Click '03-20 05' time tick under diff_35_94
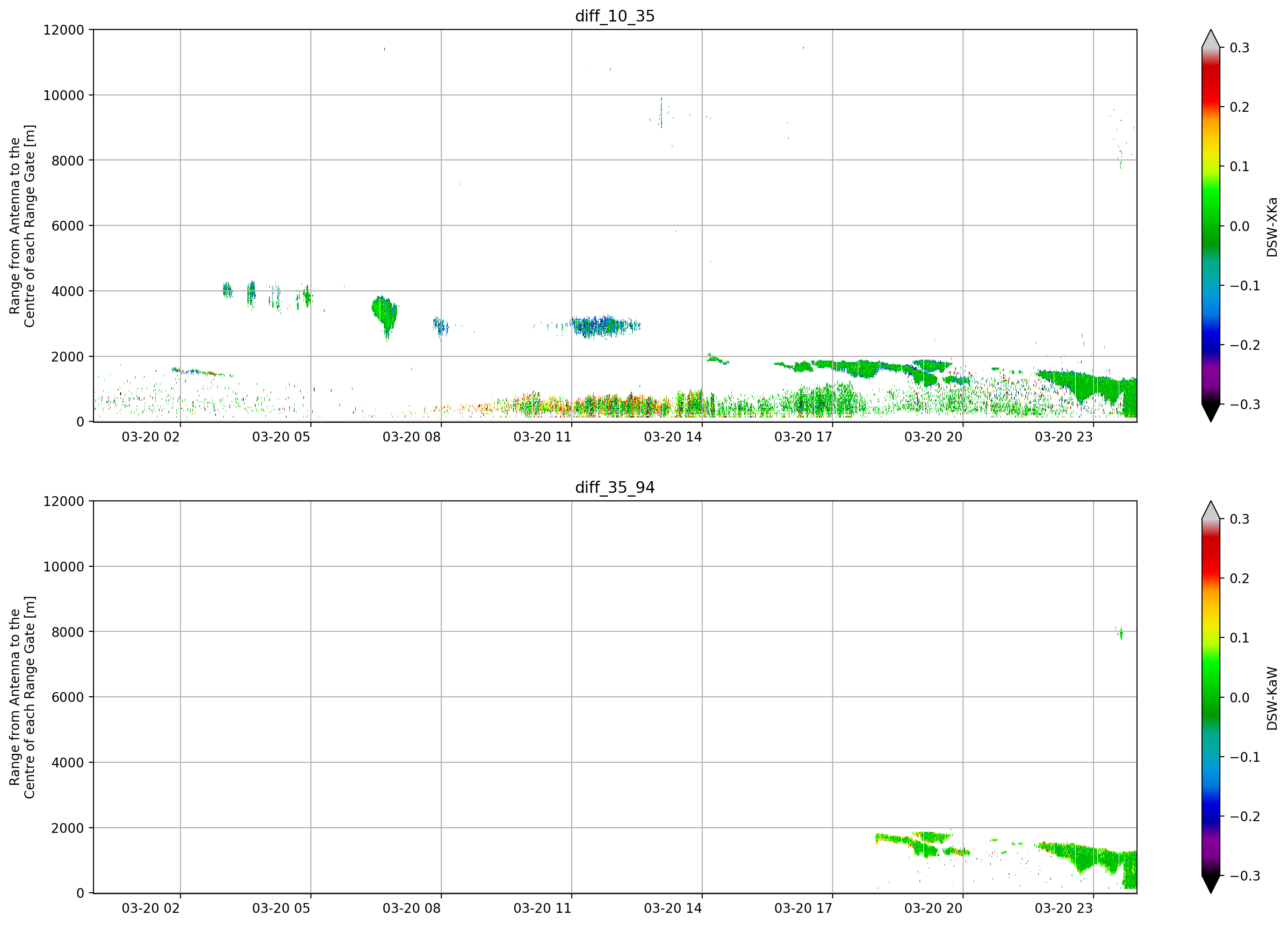 click(281, 909)
